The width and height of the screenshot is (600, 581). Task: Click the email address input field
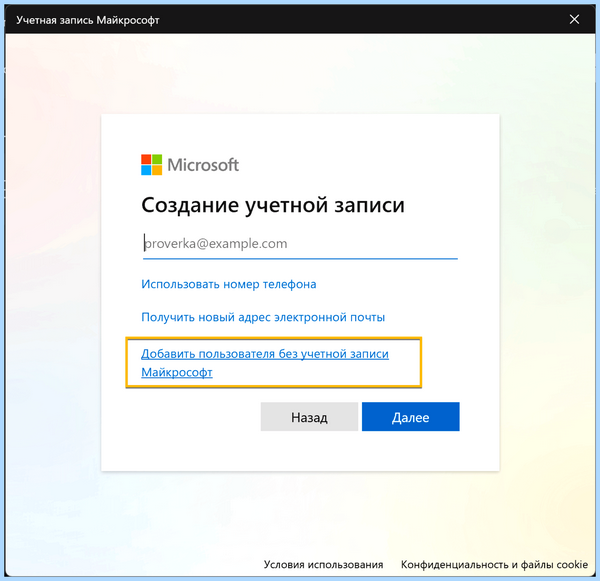click(300, 243)
